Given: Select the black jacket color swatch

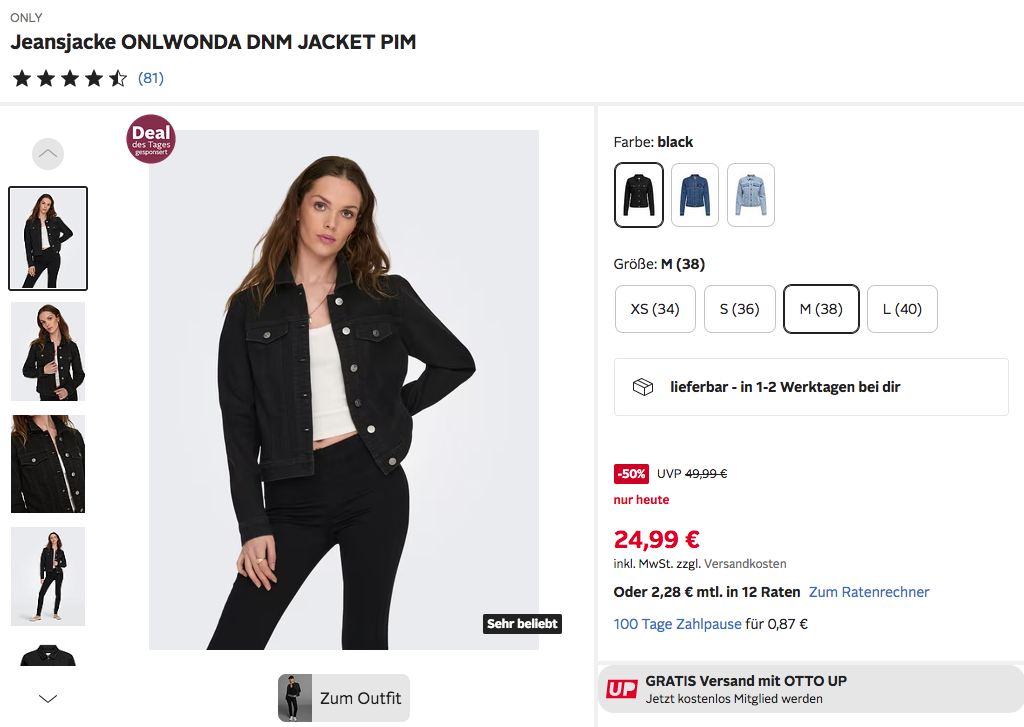Looking at the screenshot, I should [x=639, y=195].
